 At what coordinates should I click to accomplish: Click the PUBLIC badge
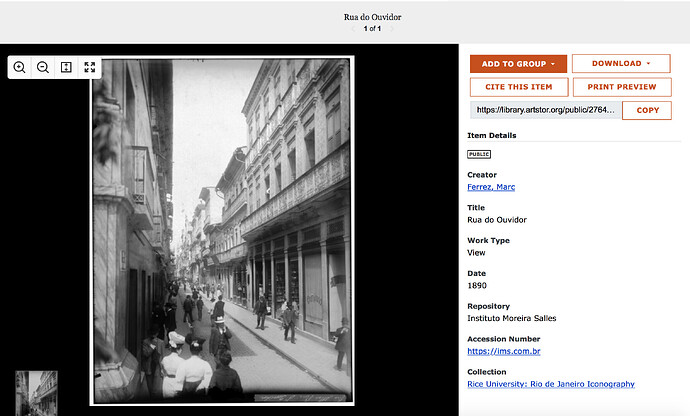479,154
